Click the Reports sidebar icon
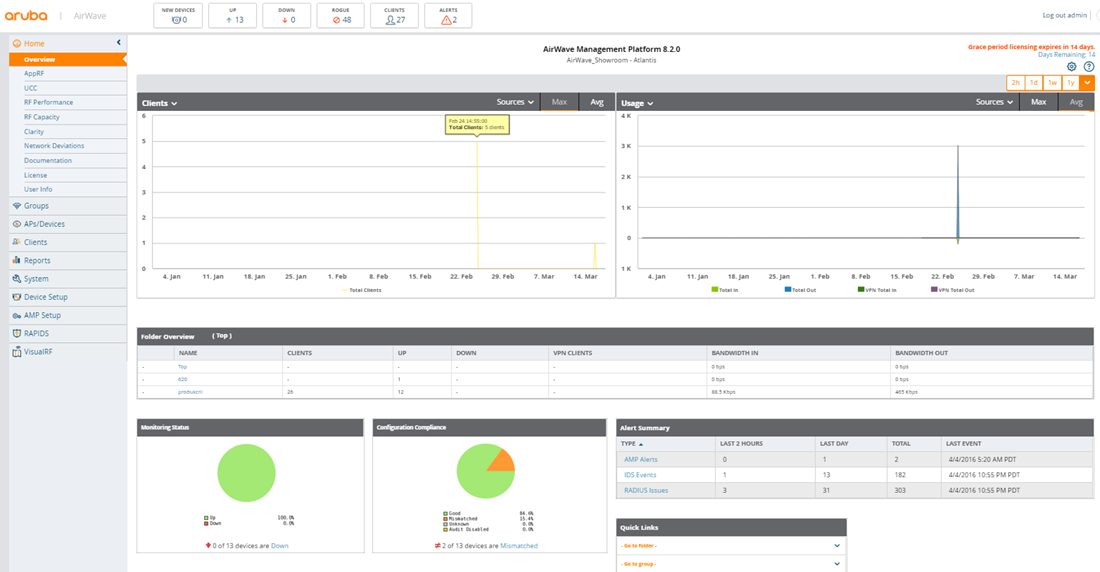Screen dimensions: 1100x572 (x=17, y=260)
